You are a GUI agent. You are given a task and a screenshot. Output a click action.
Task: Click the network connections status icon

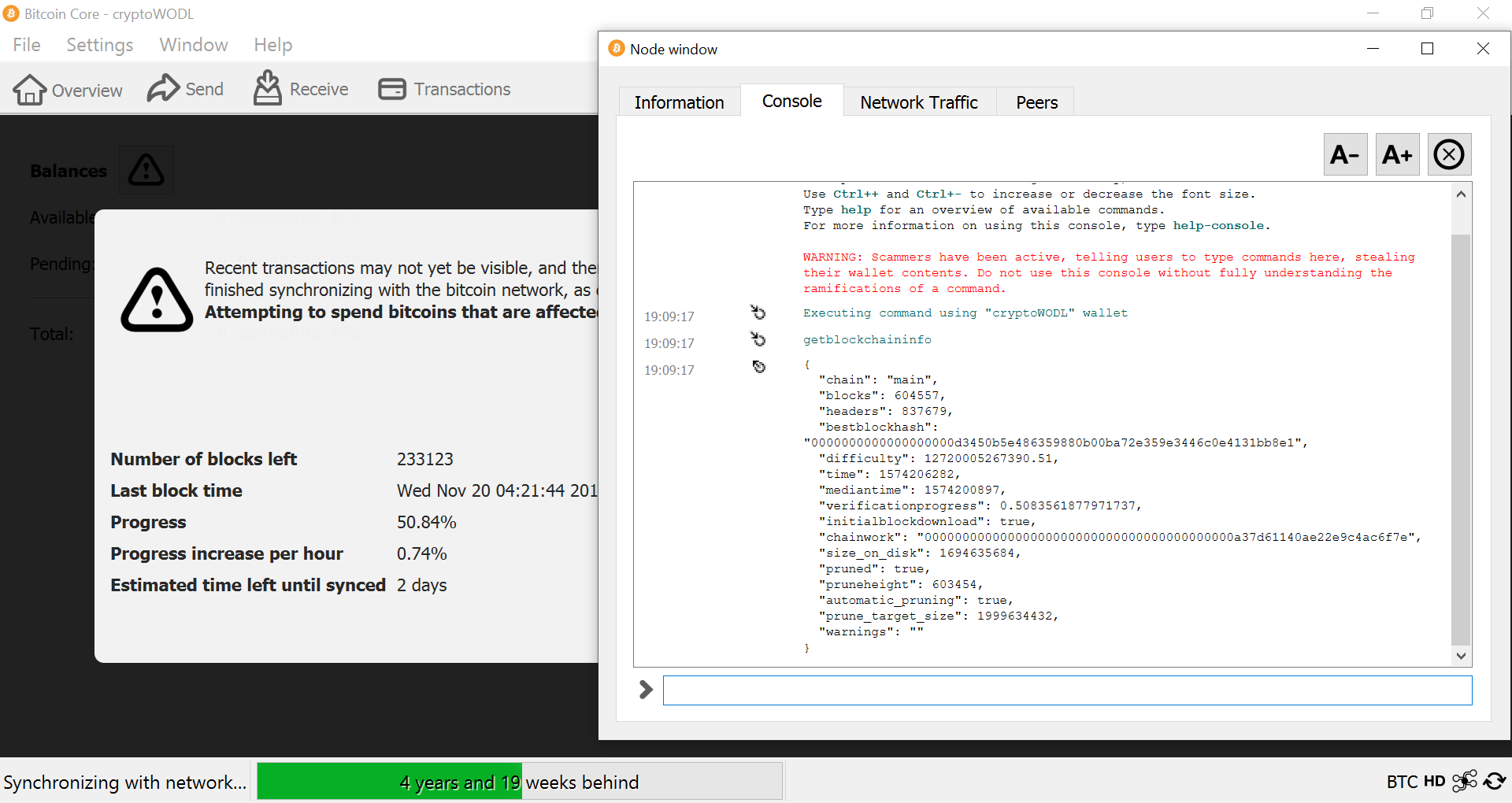(1465, 781)
